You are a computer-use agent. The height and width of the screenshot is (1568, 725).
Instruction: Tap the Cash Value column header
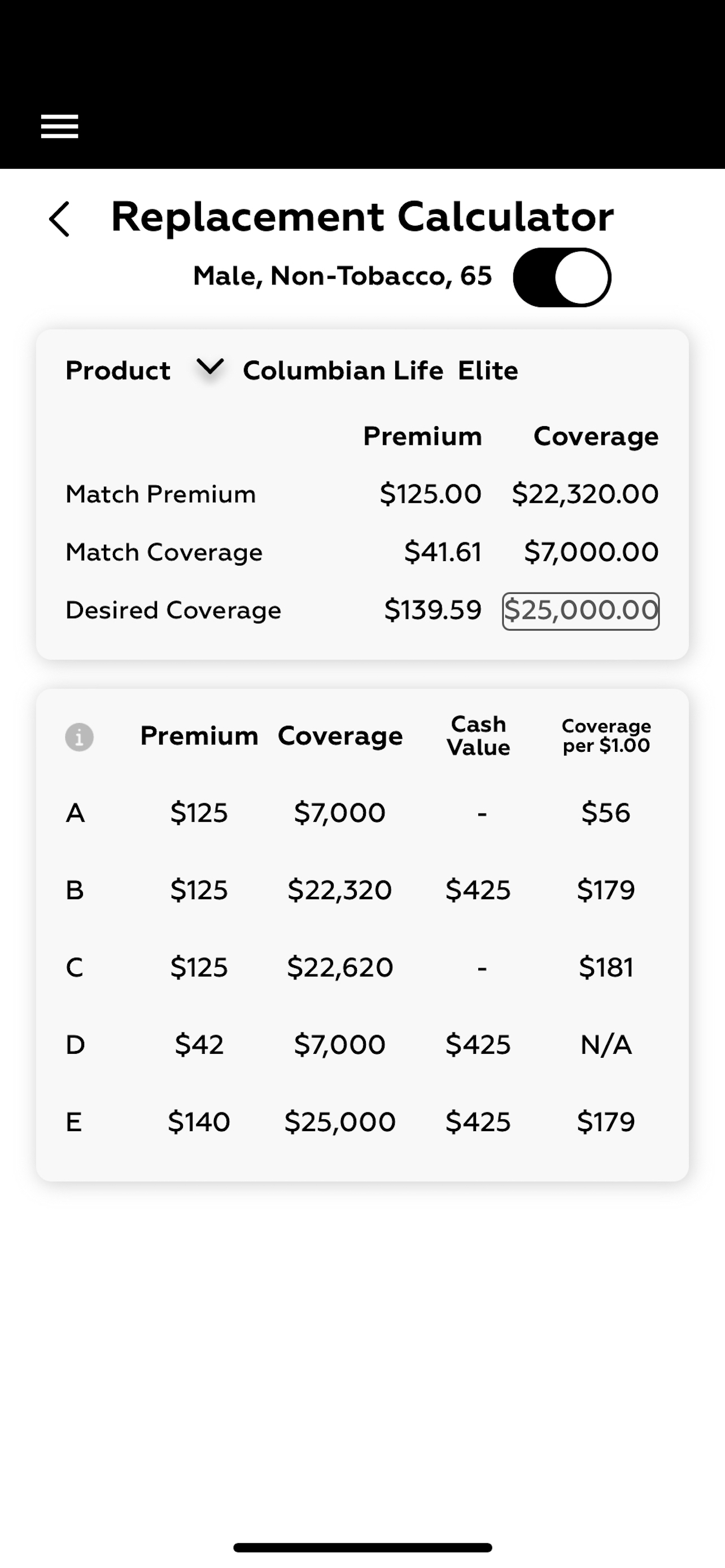point(478,735)
